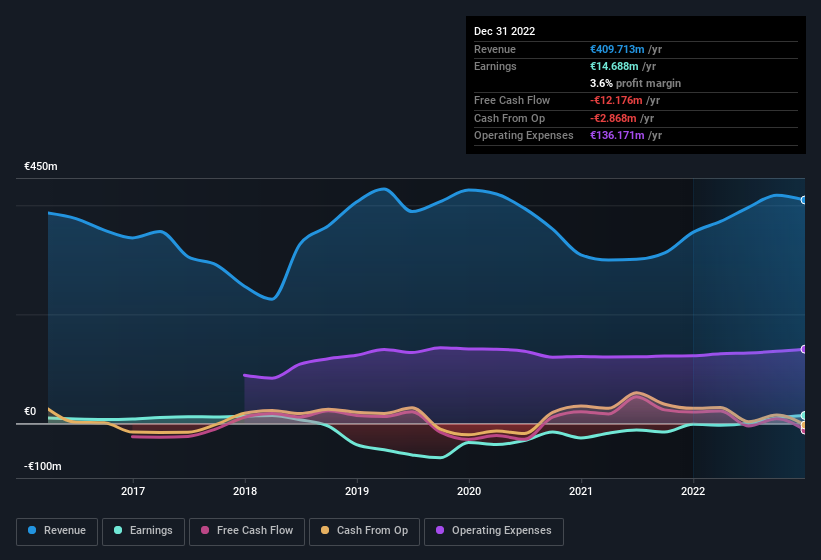The width and height of the screenshot is (821, 560).
Task: Click the 2018 x-axis label
Action: (245, 491)
